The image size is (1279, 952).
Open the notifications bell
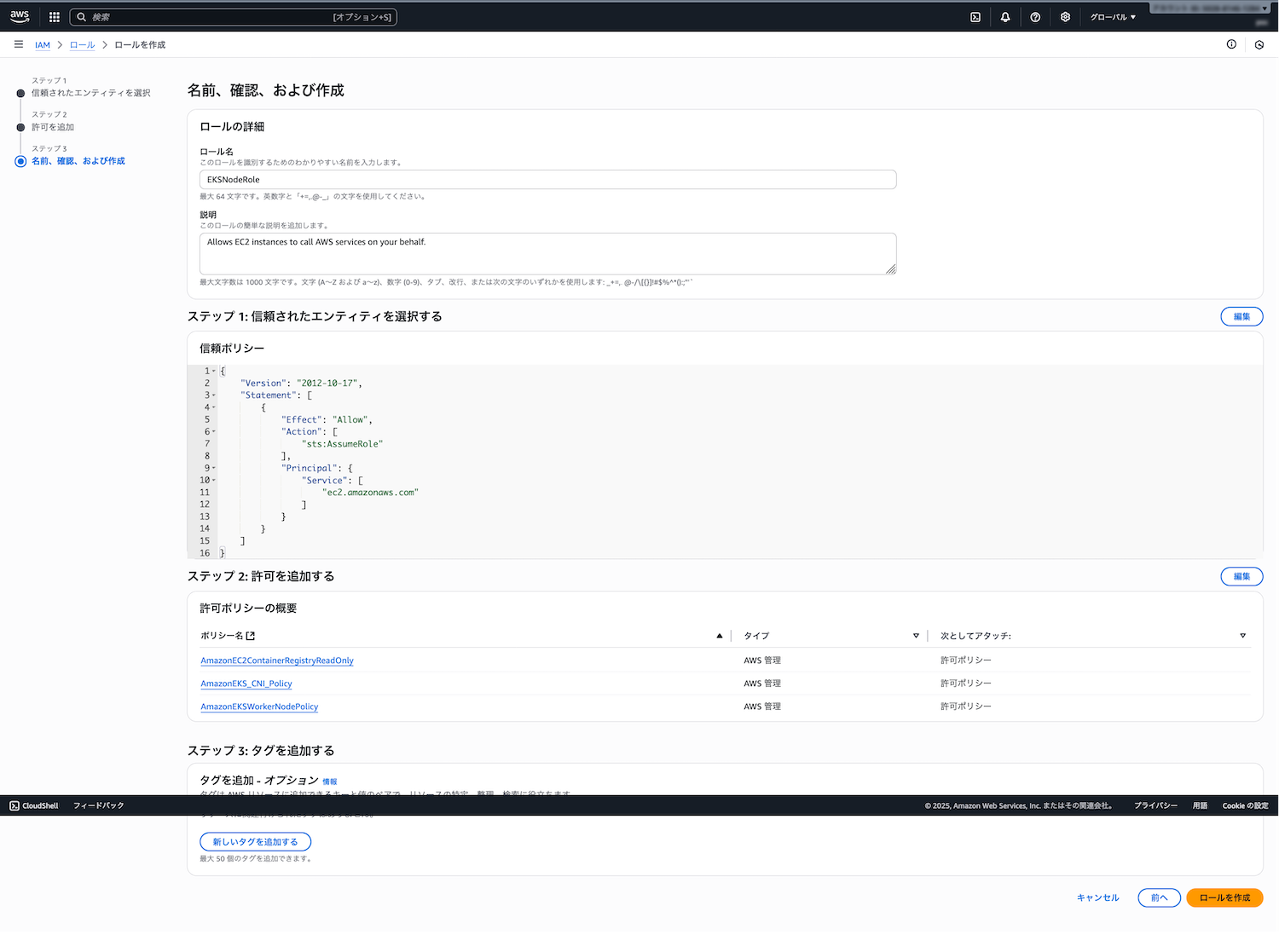pyautogui.click(x=1005, y=17)
